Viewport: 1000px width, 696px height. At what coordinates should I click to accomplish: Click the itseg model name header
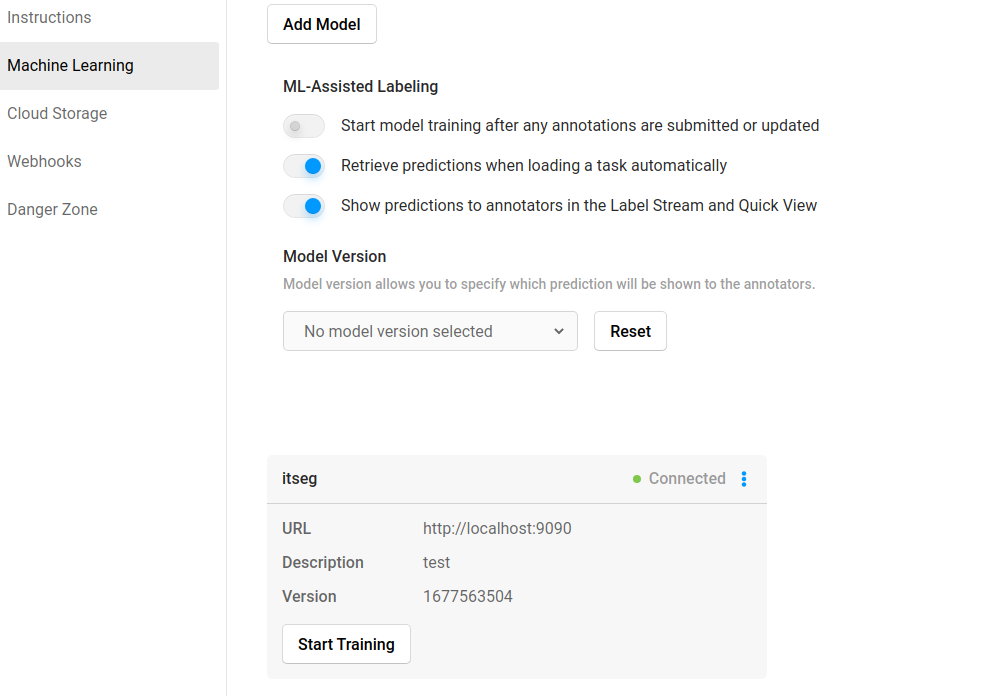coord(299,478)
